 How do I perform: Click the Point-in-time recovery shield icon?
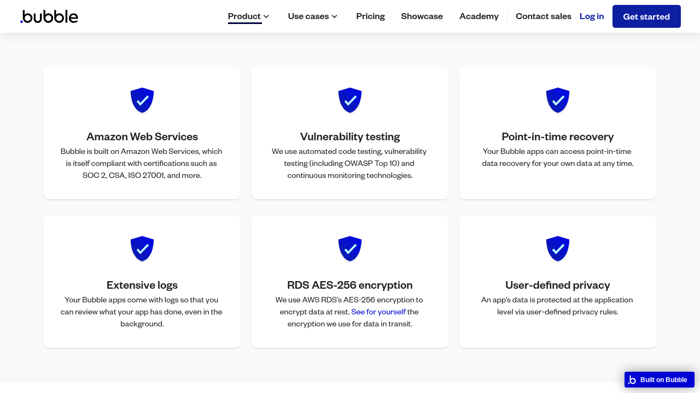tap(558, 100)
